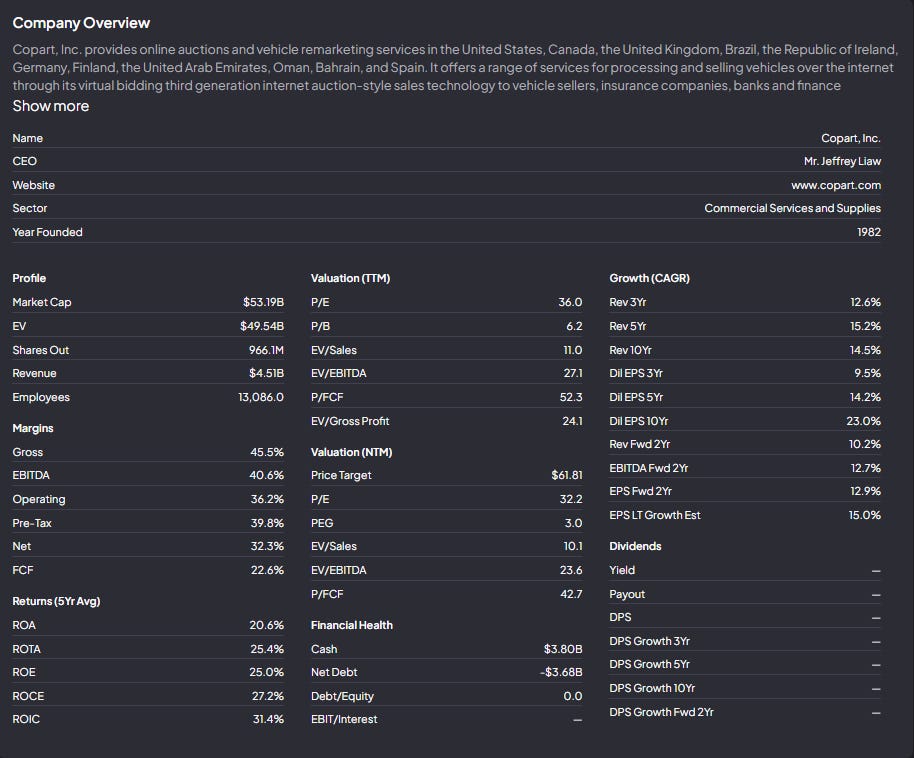Click the FCF margin value 22.6%
The image size is (914, 758).
click(267, 570)
